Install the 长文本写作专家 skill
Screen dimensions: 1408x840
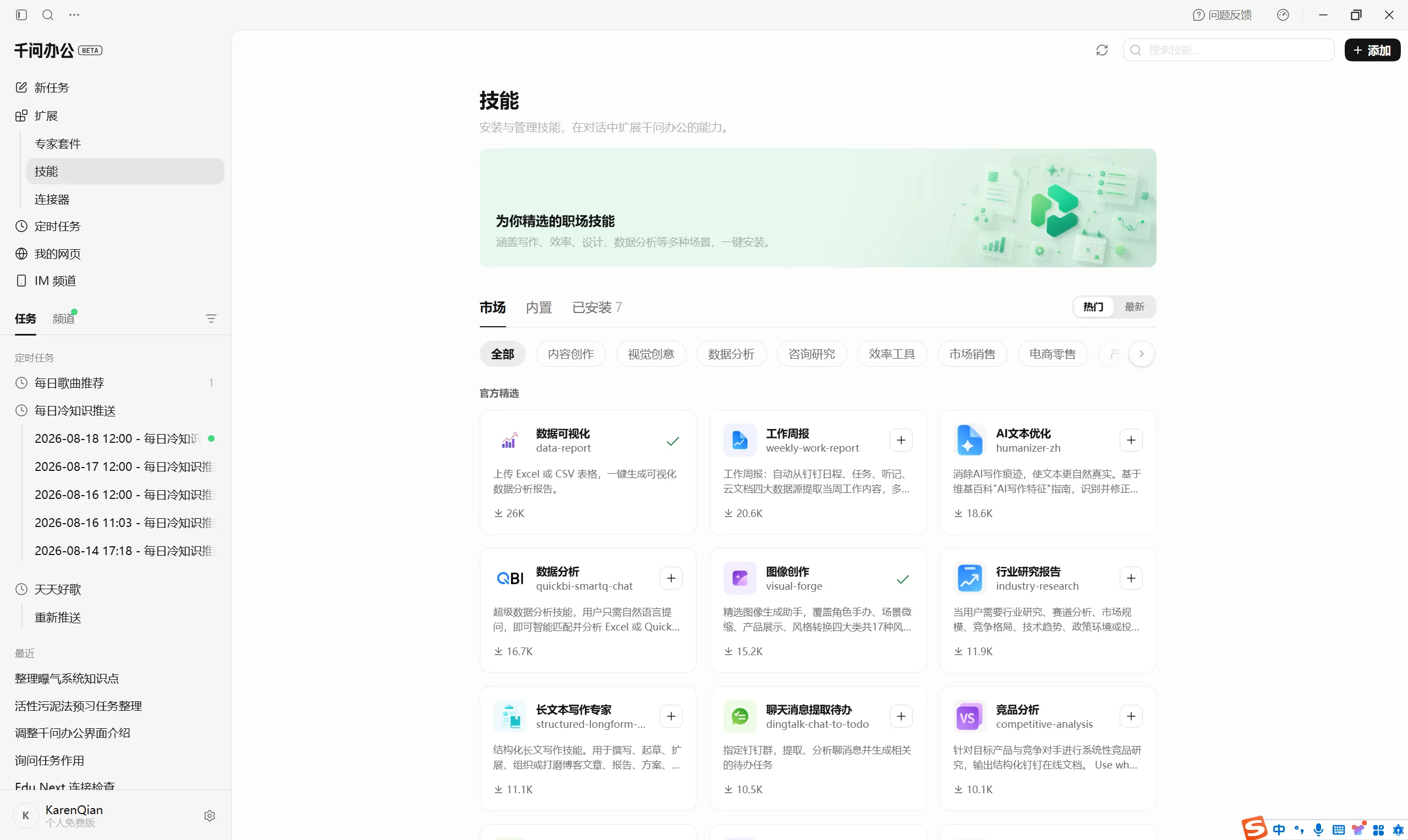click(x=671, y=717)
